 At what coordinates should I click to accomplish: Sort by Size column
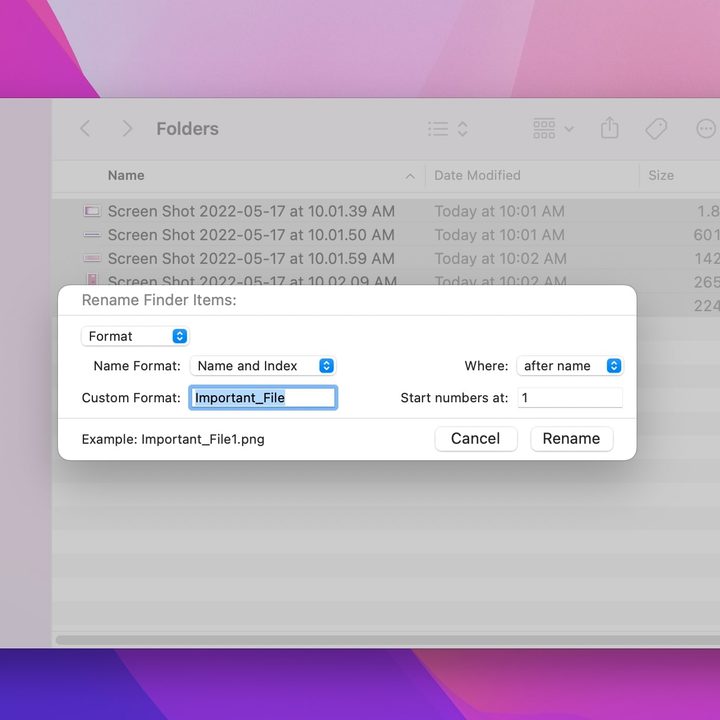[661, 175]
